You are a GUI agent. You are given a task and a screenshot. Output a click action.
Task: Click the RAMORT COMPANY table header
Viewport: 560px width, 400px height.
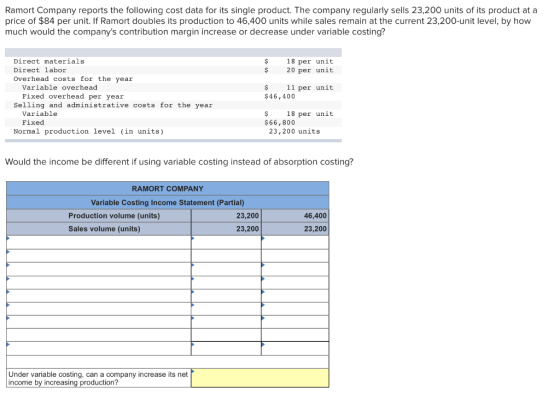coord(168,189)
